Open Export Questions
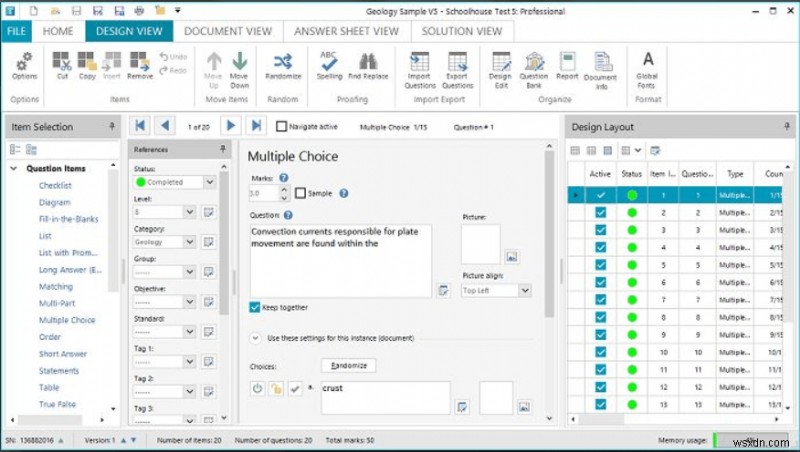This screenshot has height=452, width=800. [457, 70]
